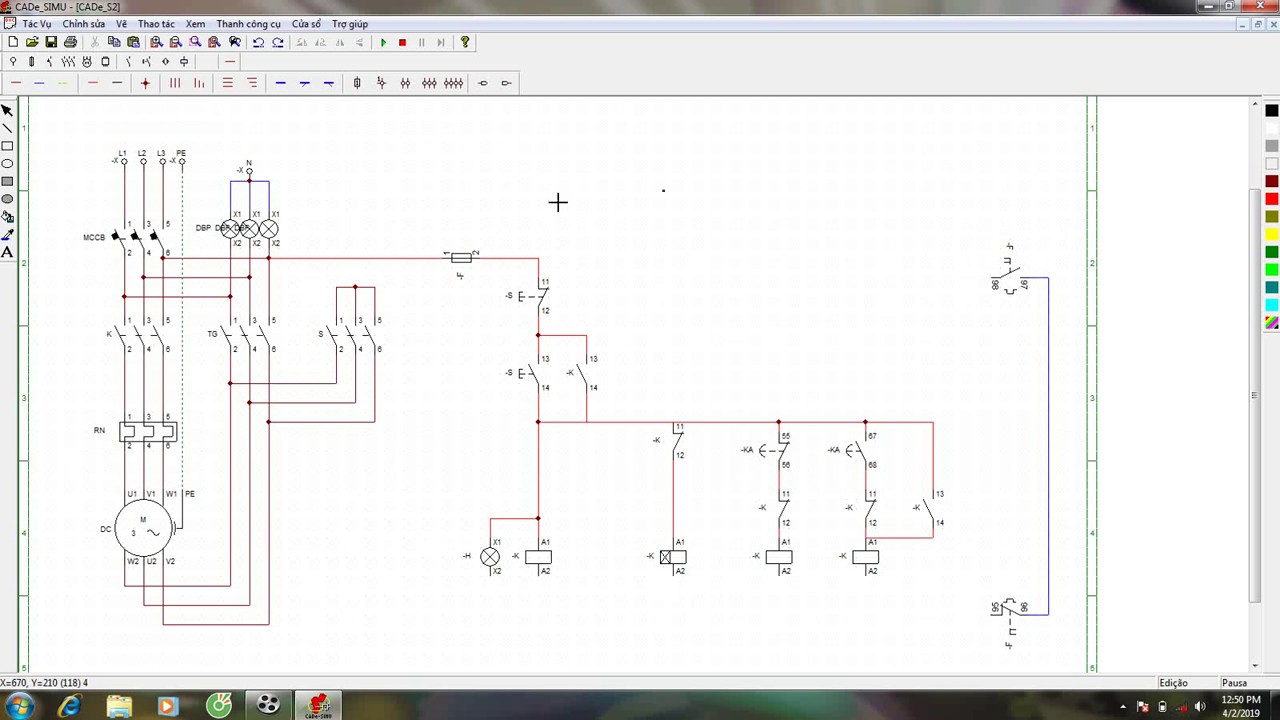Pause the simulation

(421, 42)
